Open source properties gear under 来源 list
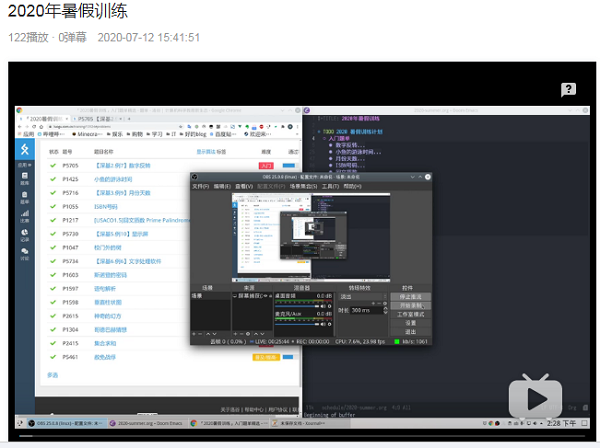 (x=248, y=334)
